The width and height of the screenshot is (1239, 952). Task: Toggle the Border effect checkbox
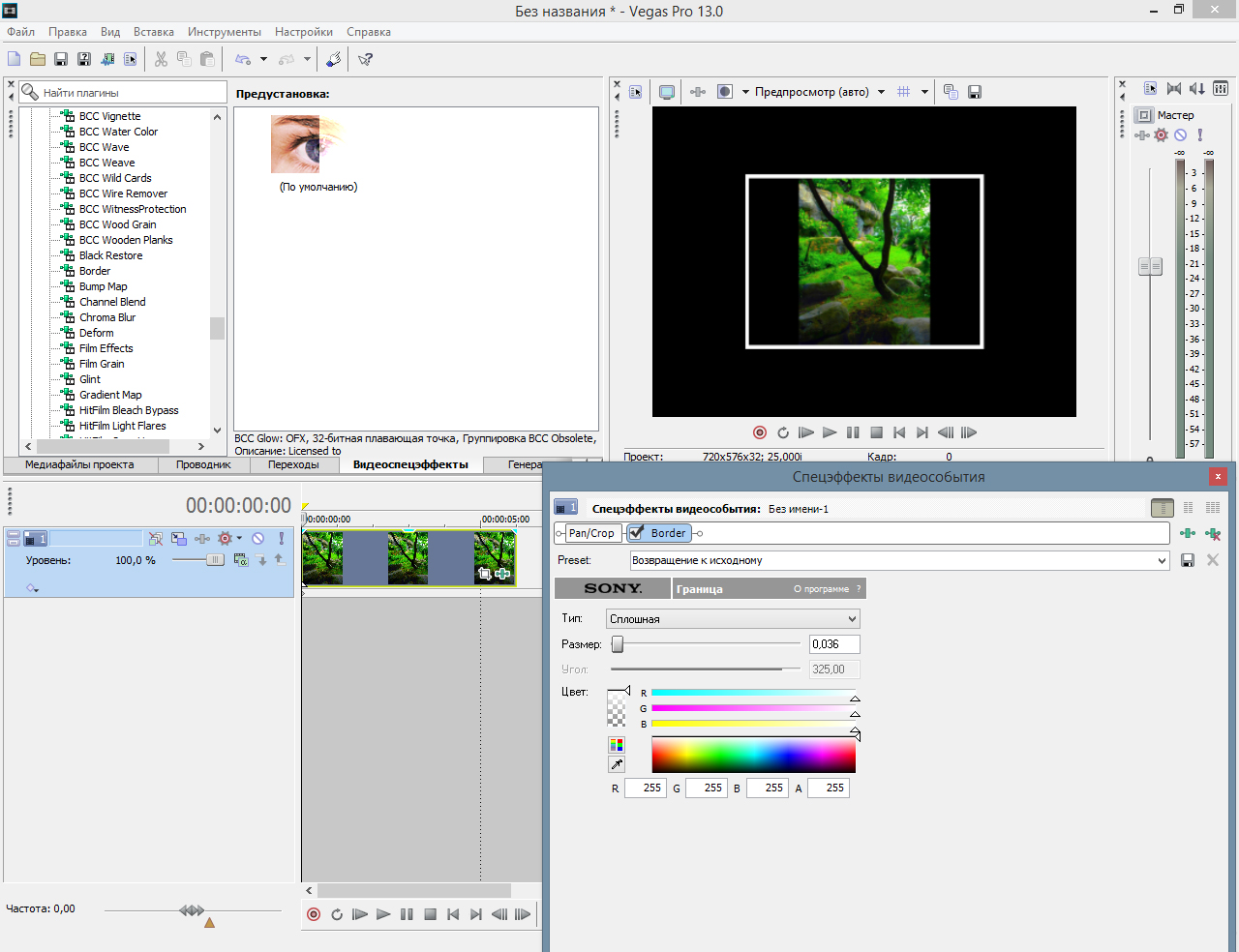637,533
